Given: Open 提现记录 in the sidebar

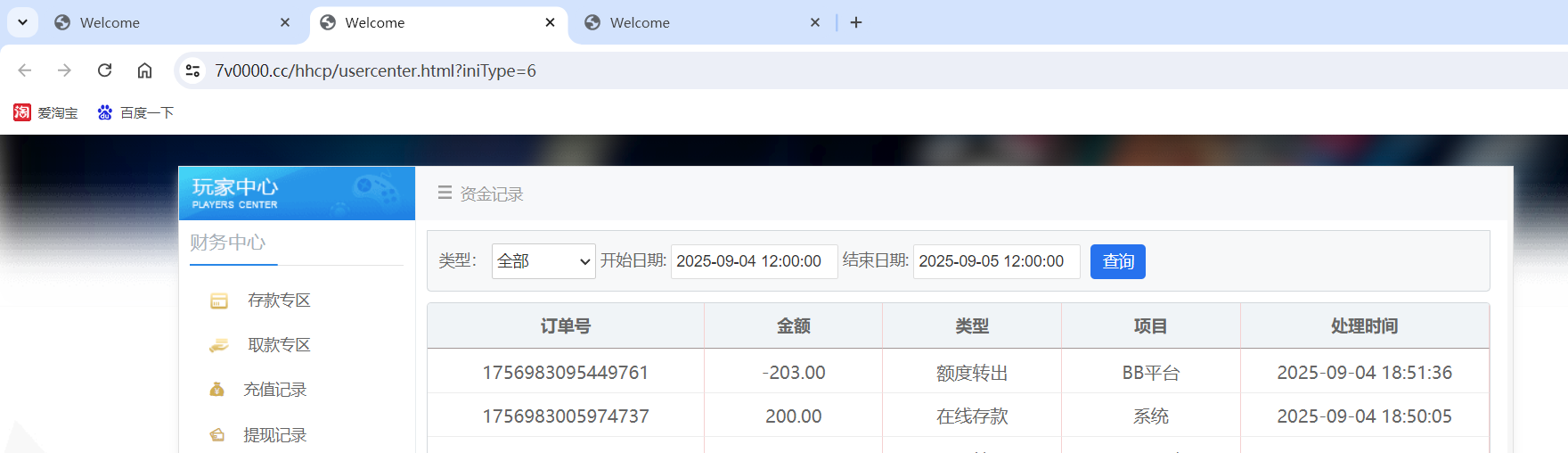Looking at the screenshot, I should tap(274, 435).
